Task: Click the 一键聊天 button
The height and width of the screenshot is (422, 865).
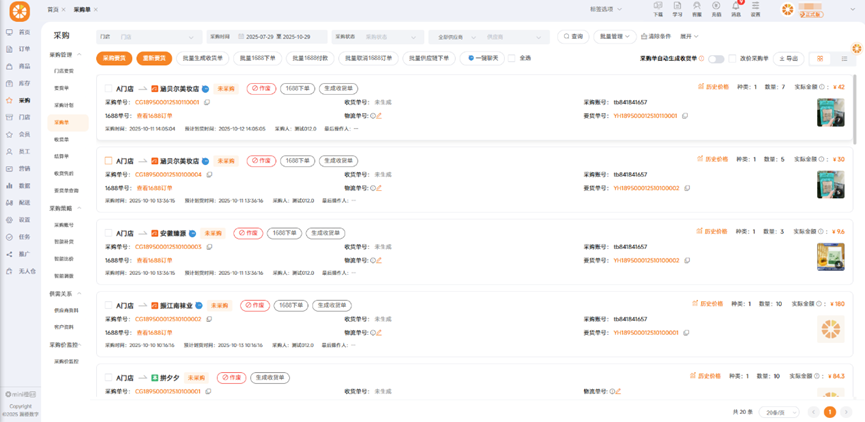Action: coord(482,58)
